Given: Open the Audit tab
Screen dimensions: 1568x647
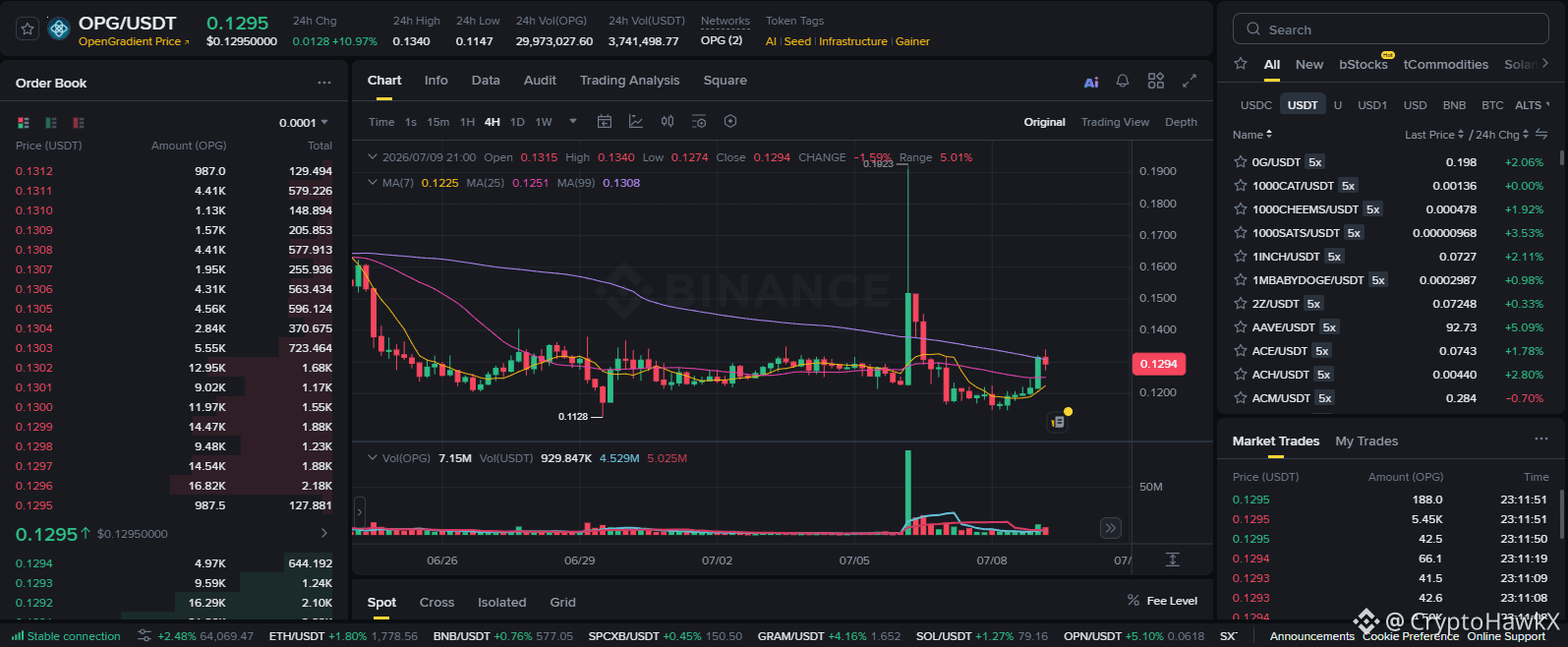Looking at the screenshot, I should point(540,81).
